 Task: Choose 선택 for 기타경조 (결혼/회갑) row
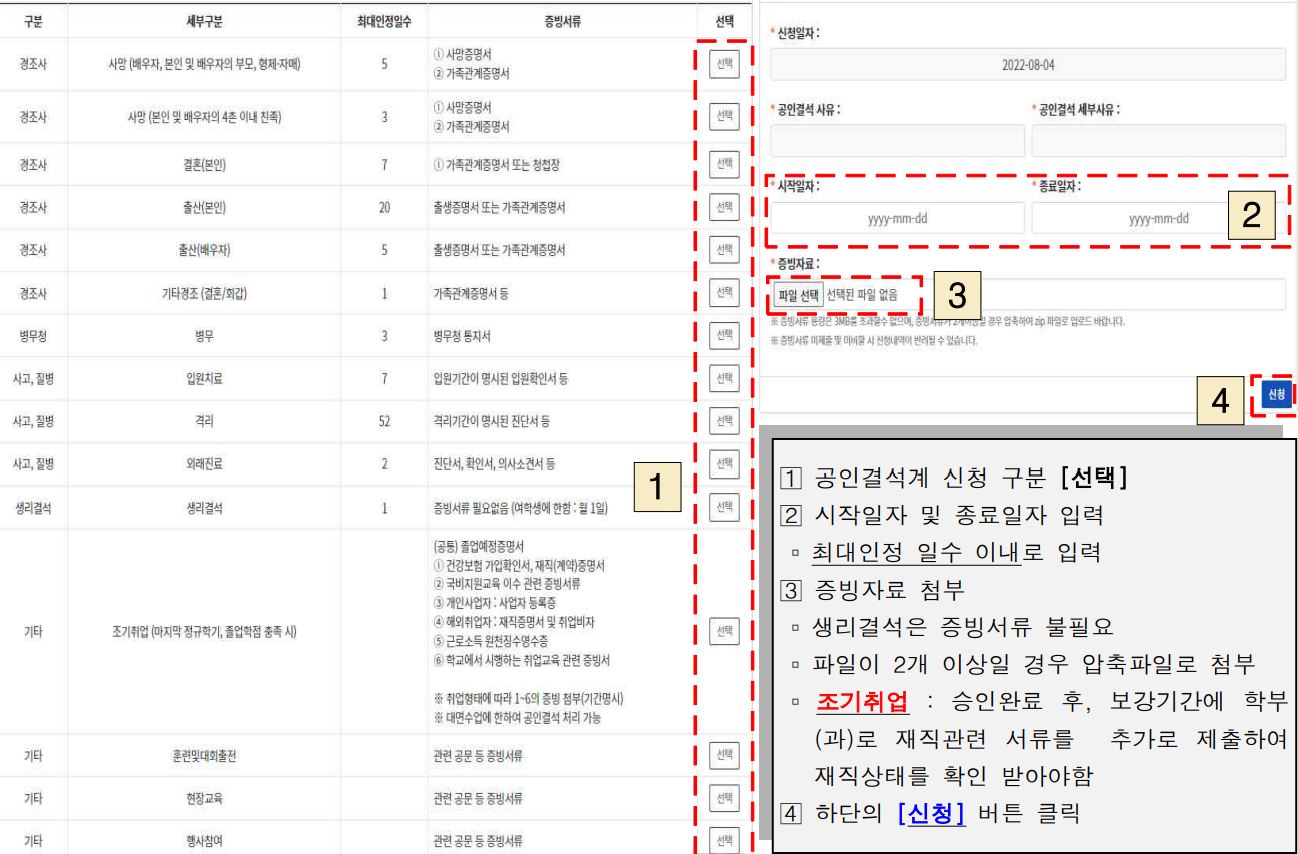(x=722, y=291)
